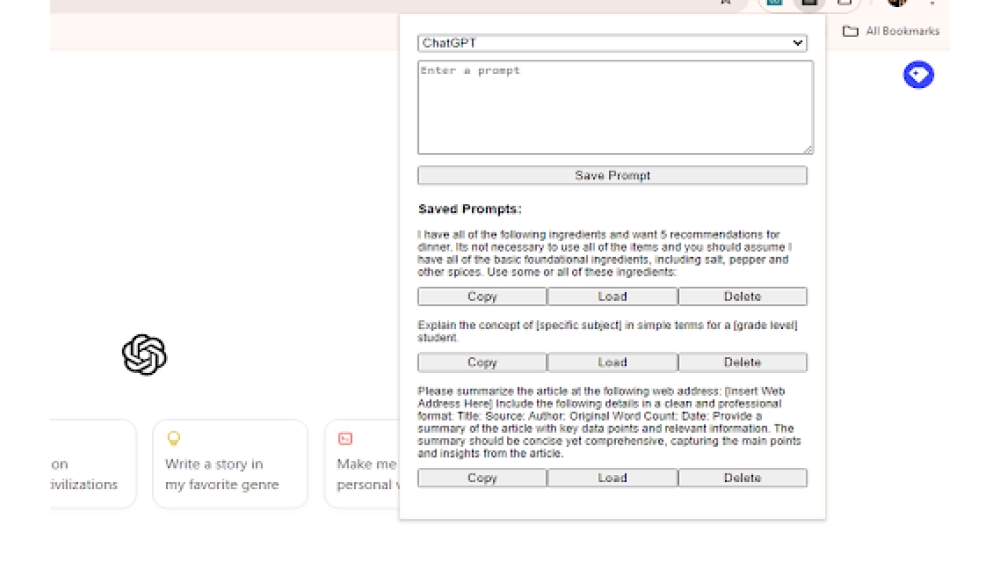Click the lightbulb icon on story card

point(173,439)
